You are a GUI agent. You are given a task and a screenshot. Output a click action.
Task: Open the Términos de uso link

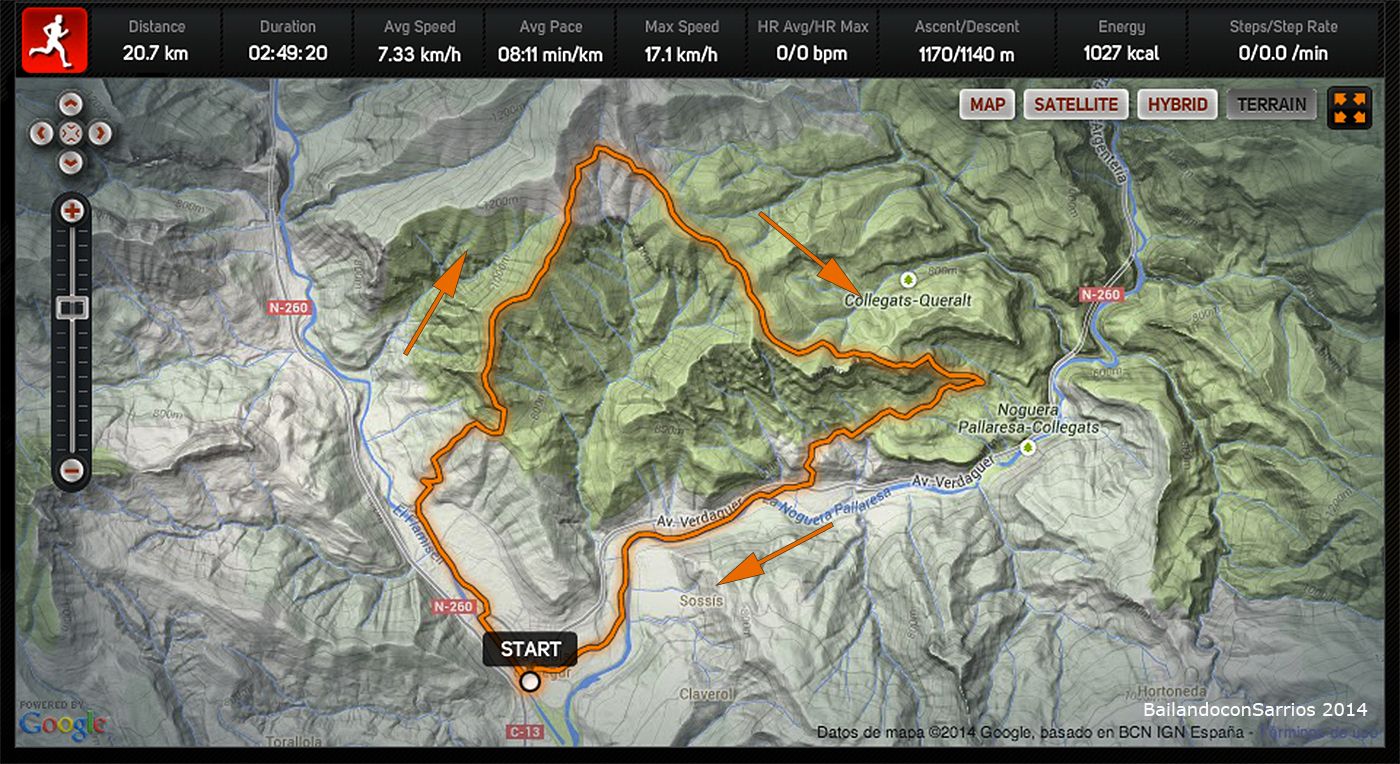click(x=1318, y=732)
